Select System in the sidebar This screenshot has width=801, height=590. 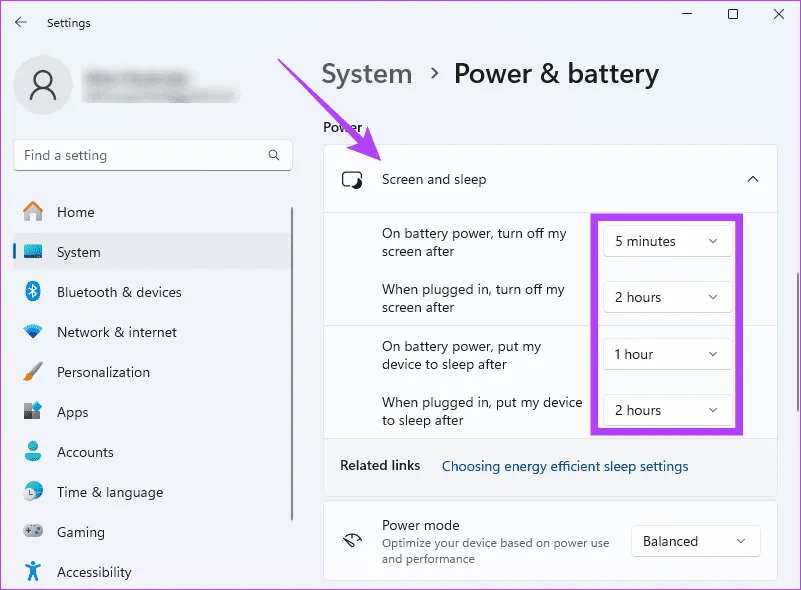pos(79,252)
